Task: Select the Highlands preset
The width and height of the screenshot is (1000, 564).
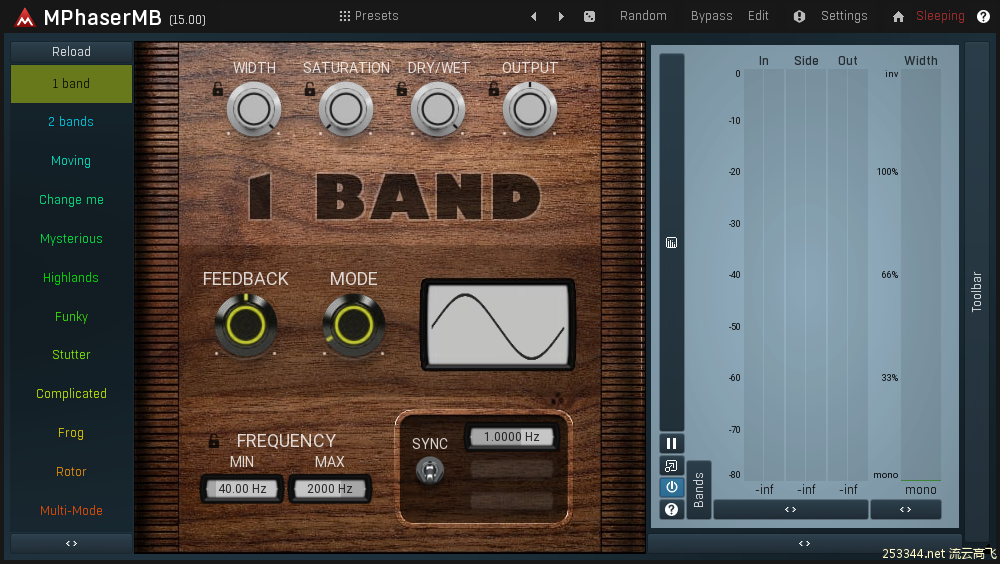Action: [x=71, y=278]
